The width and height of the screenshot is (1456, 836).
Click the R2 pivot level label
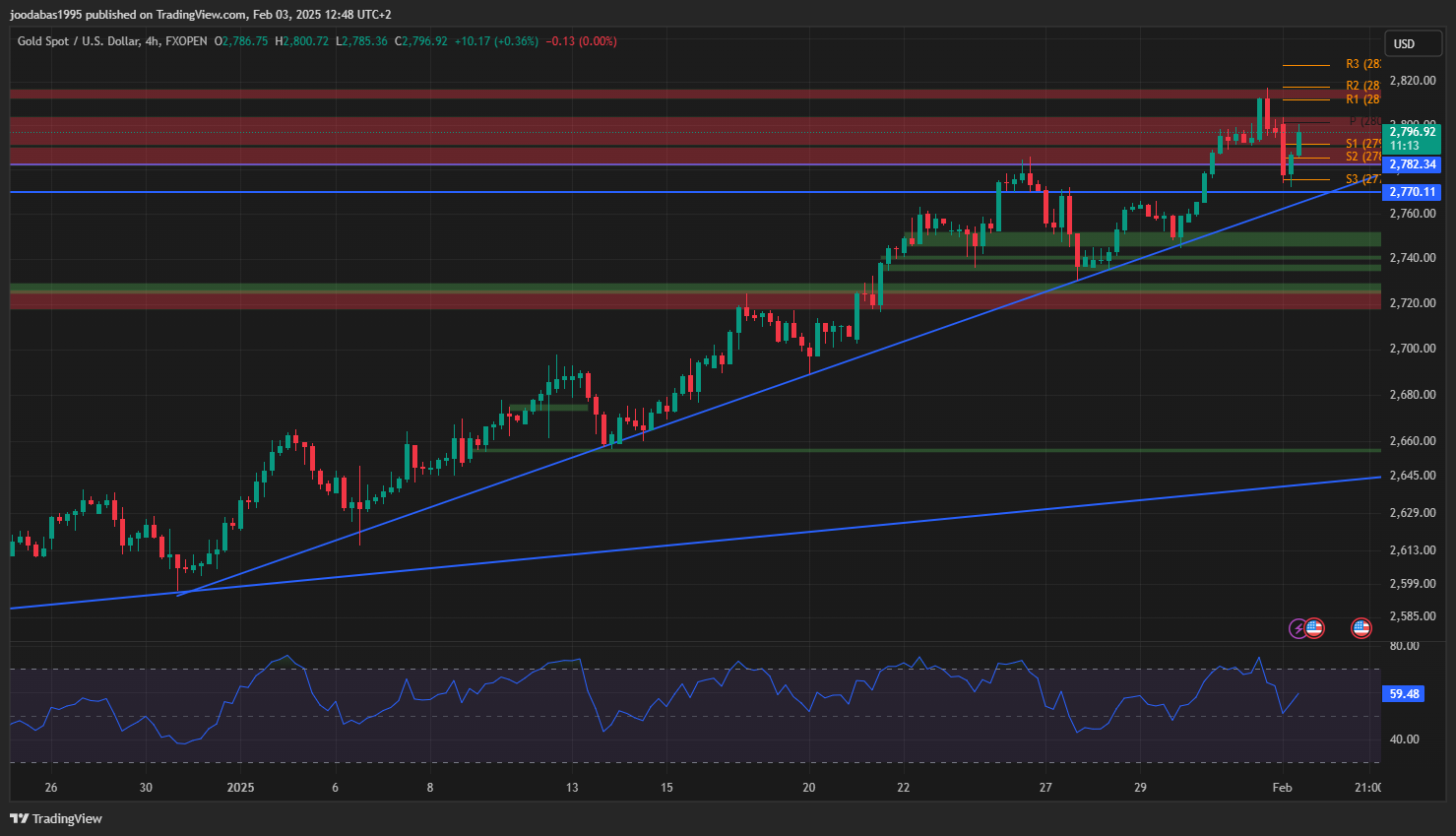(x=1362, y=87)
